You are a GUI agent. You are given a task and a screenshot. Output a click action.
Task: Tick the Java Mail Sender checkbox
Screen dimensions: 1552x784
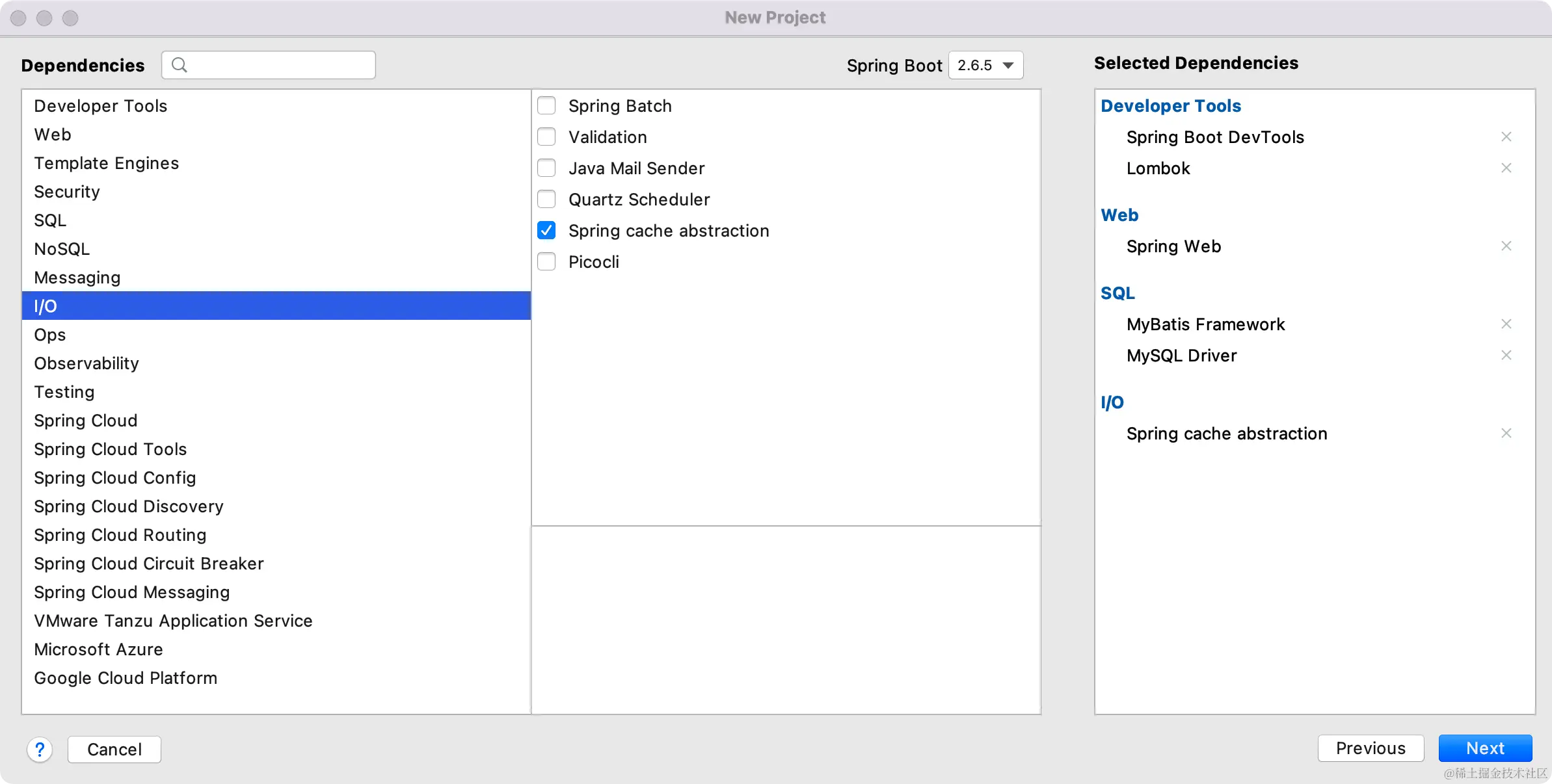pos(546,168)
